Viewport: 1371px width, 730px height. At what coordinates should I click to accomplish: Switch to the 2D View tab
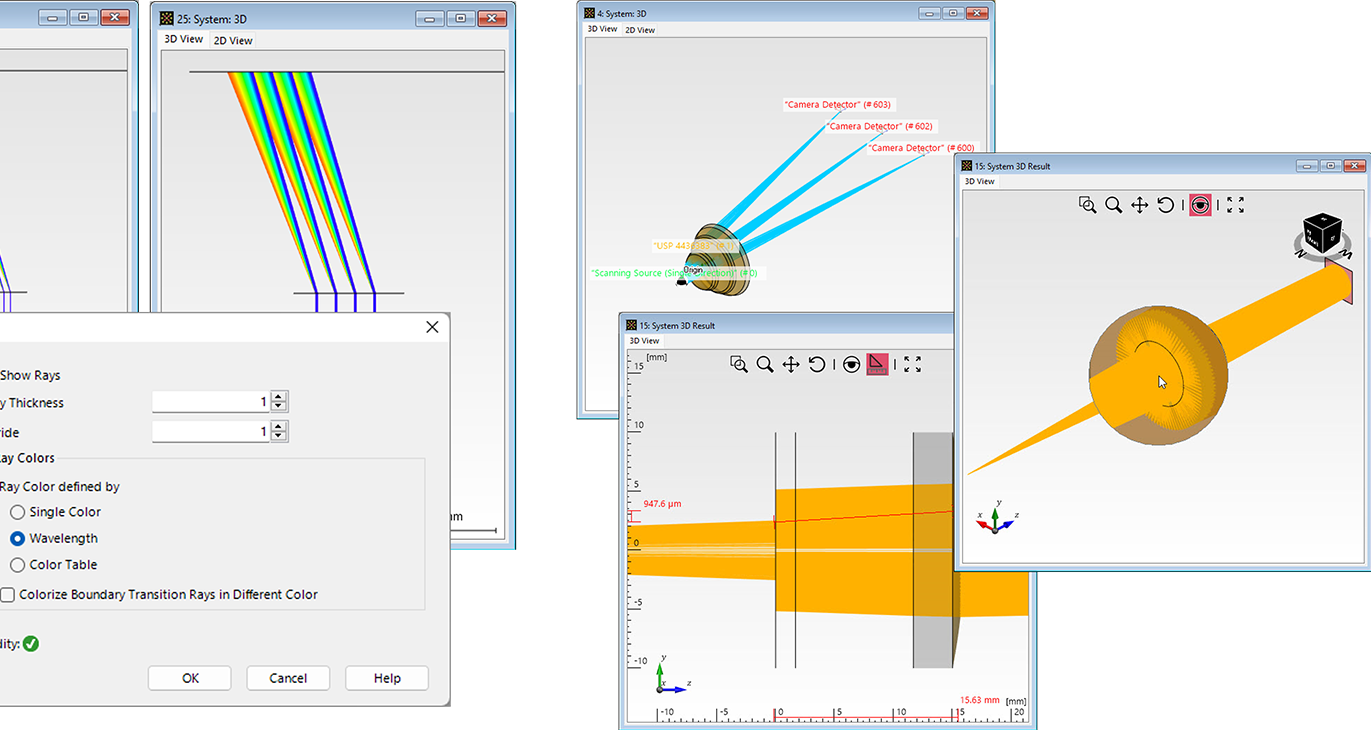(232, 39)
